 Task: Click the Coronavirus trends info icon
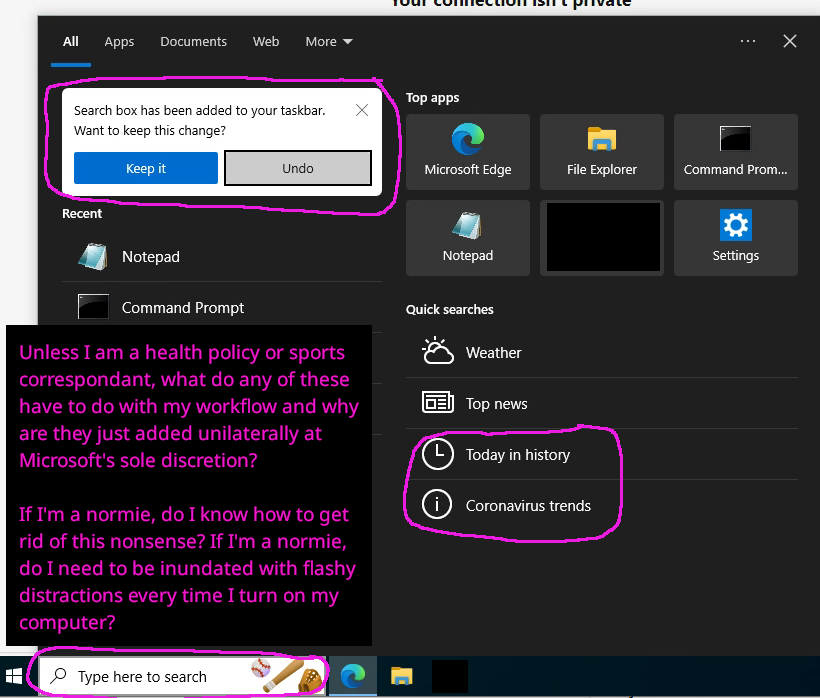coord(437,505)
